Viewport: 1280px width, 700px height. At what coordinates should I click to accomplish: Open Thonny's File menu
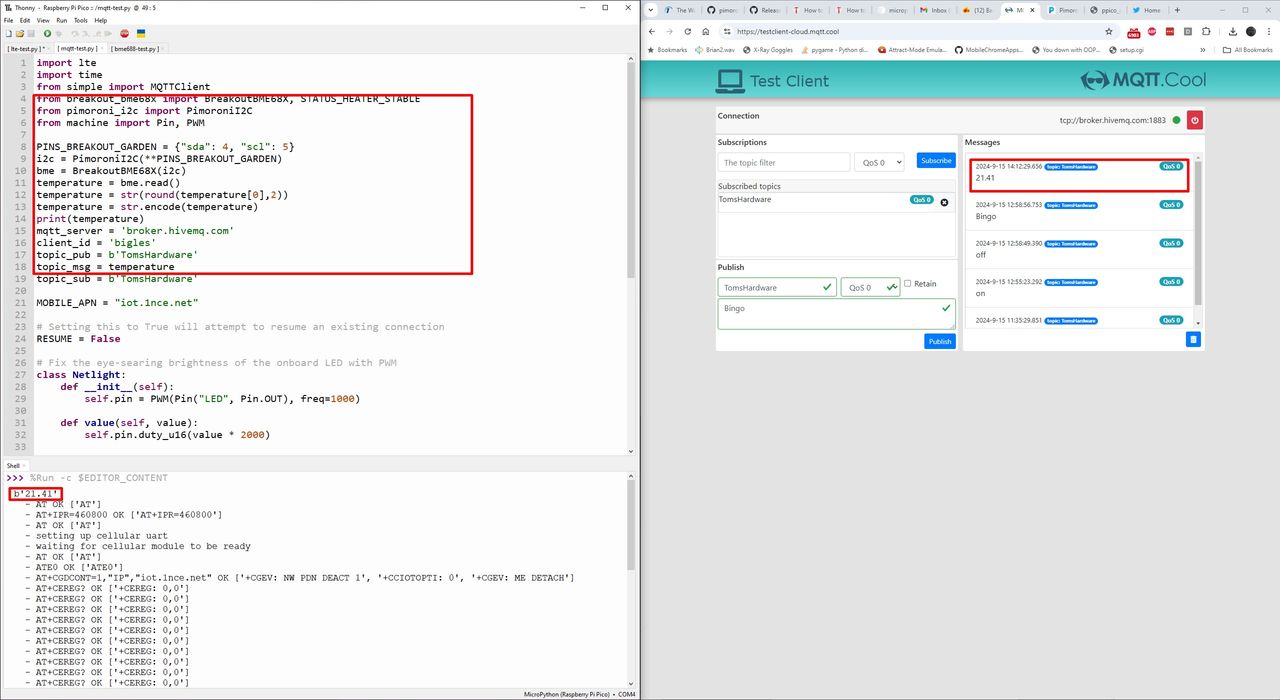(8, 20)
